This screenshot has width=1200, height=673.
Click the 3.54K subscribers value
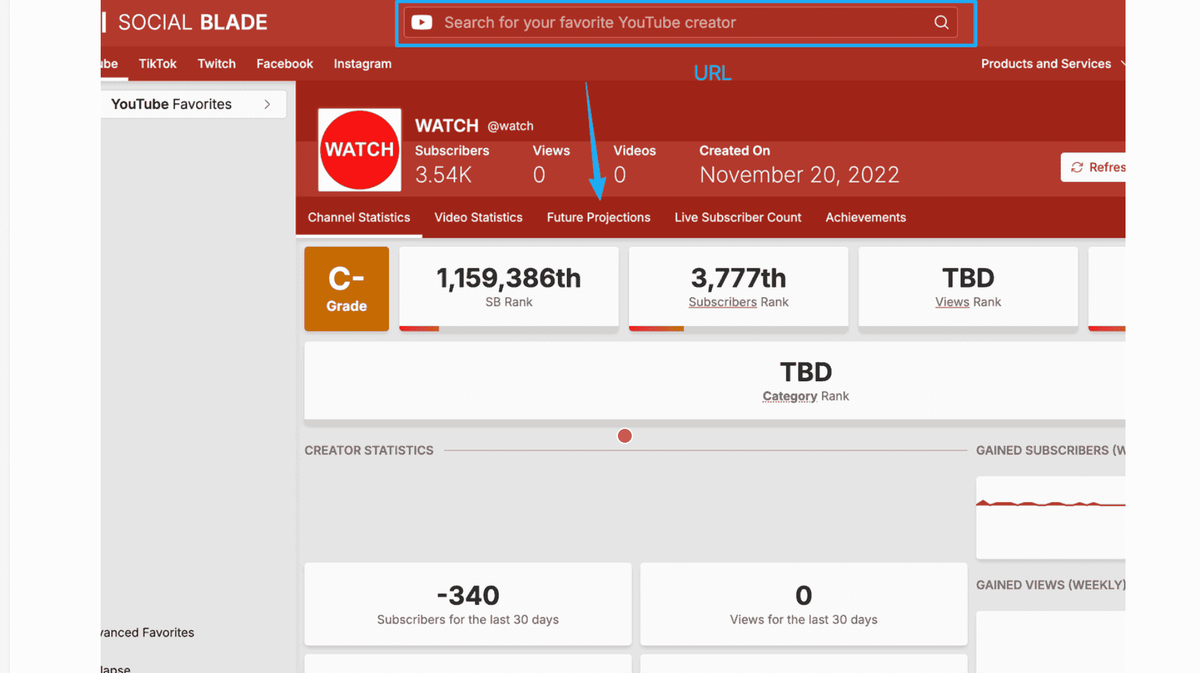pos(443,175)
